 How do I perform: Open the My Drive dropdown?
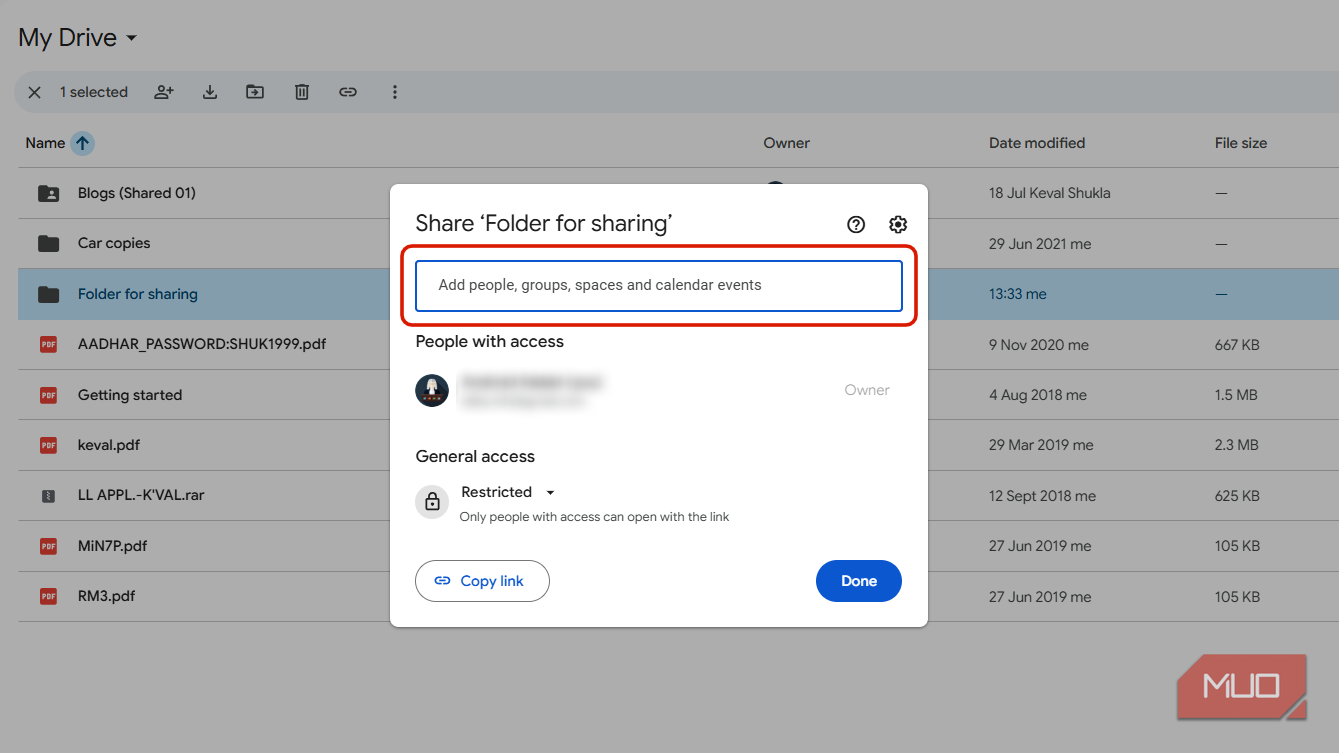(78, 38)
